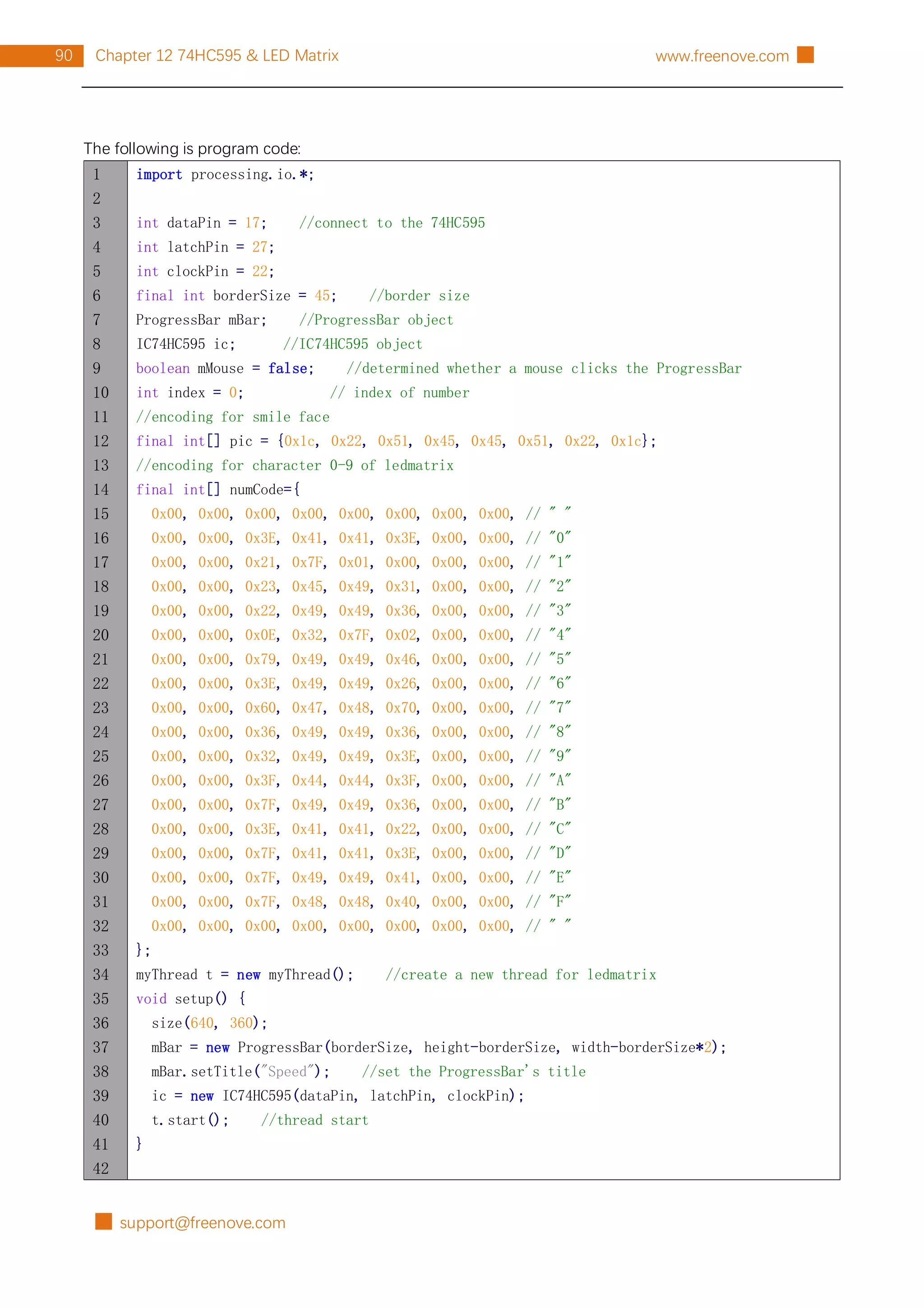Click 't.start();' code
The image size is (924, 1308).
[x=190, y=1120]
